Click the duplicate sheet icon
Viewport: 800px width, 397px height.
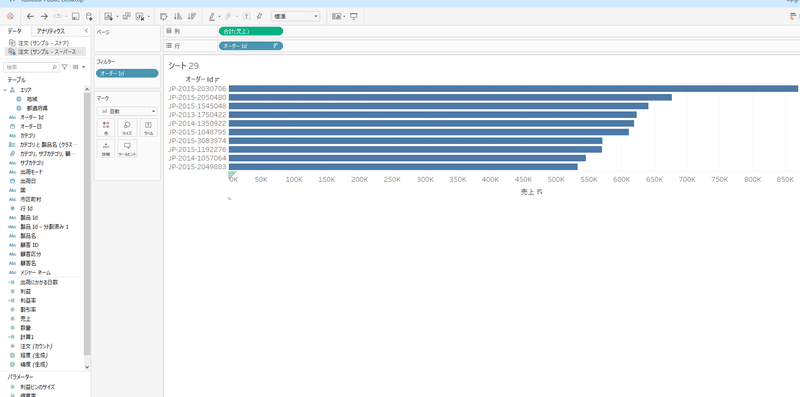tap(127, 16)
